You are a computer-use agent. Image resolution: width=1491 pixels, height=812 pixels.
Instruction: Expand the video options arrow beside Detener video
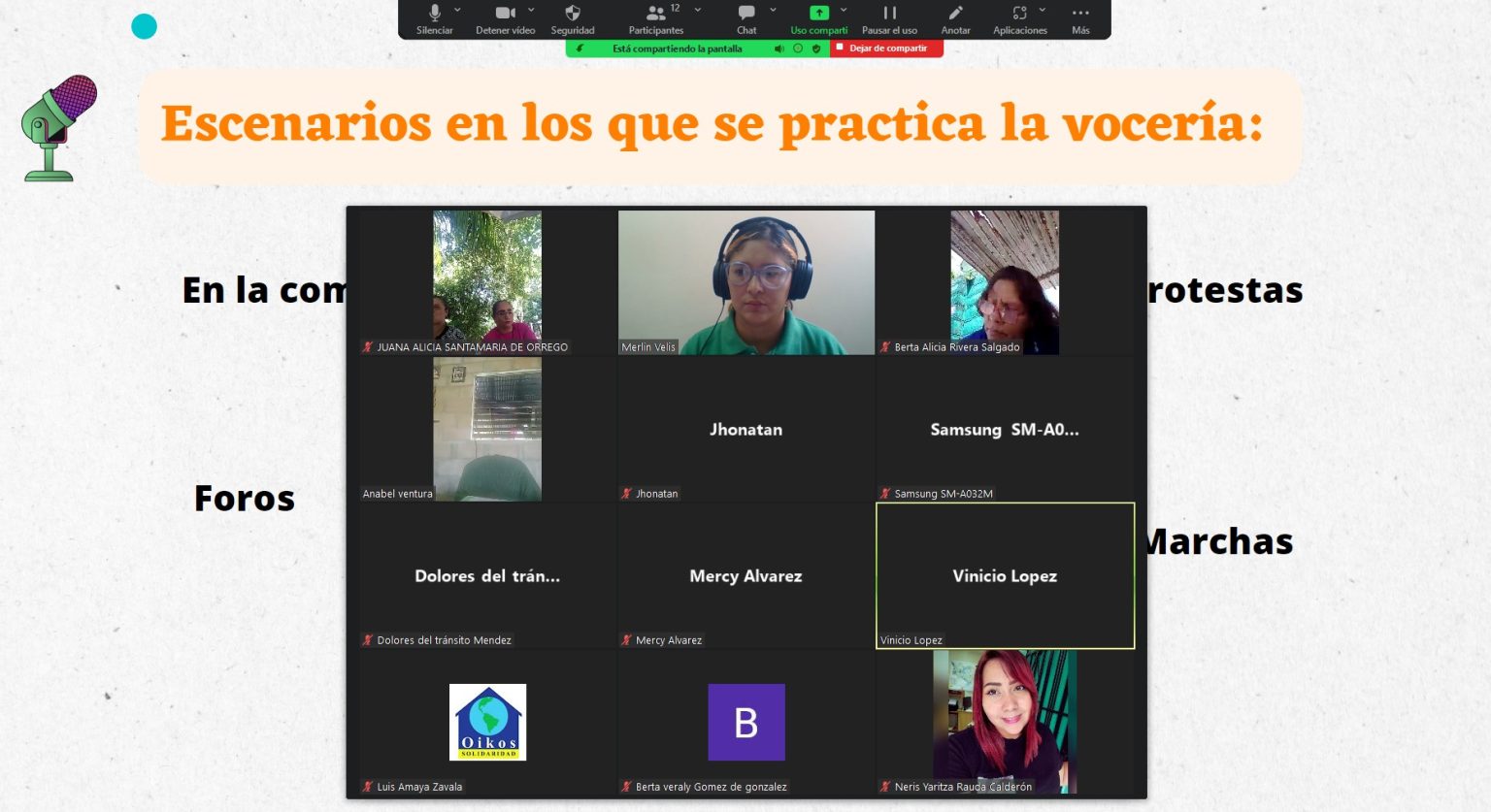(531, 10)
